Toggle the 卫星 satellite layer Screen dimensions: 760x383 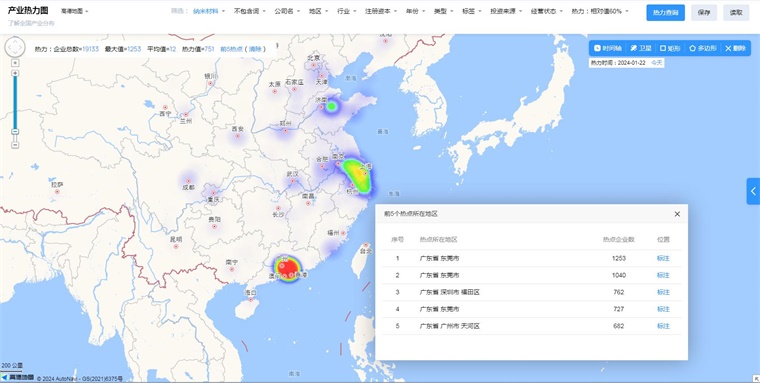click(x=641, y=48)
